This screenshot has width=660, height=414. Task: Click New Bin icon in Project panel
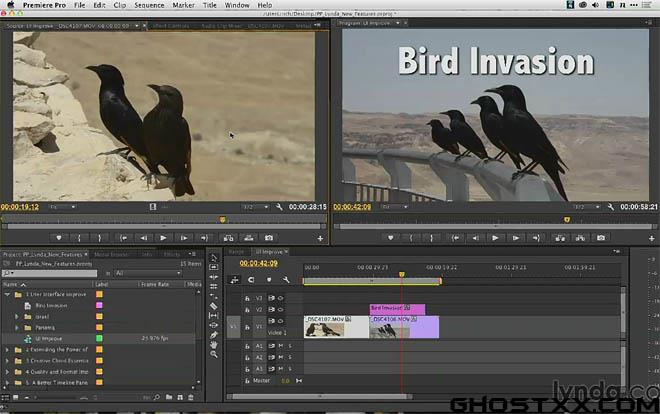click(169, 397)
